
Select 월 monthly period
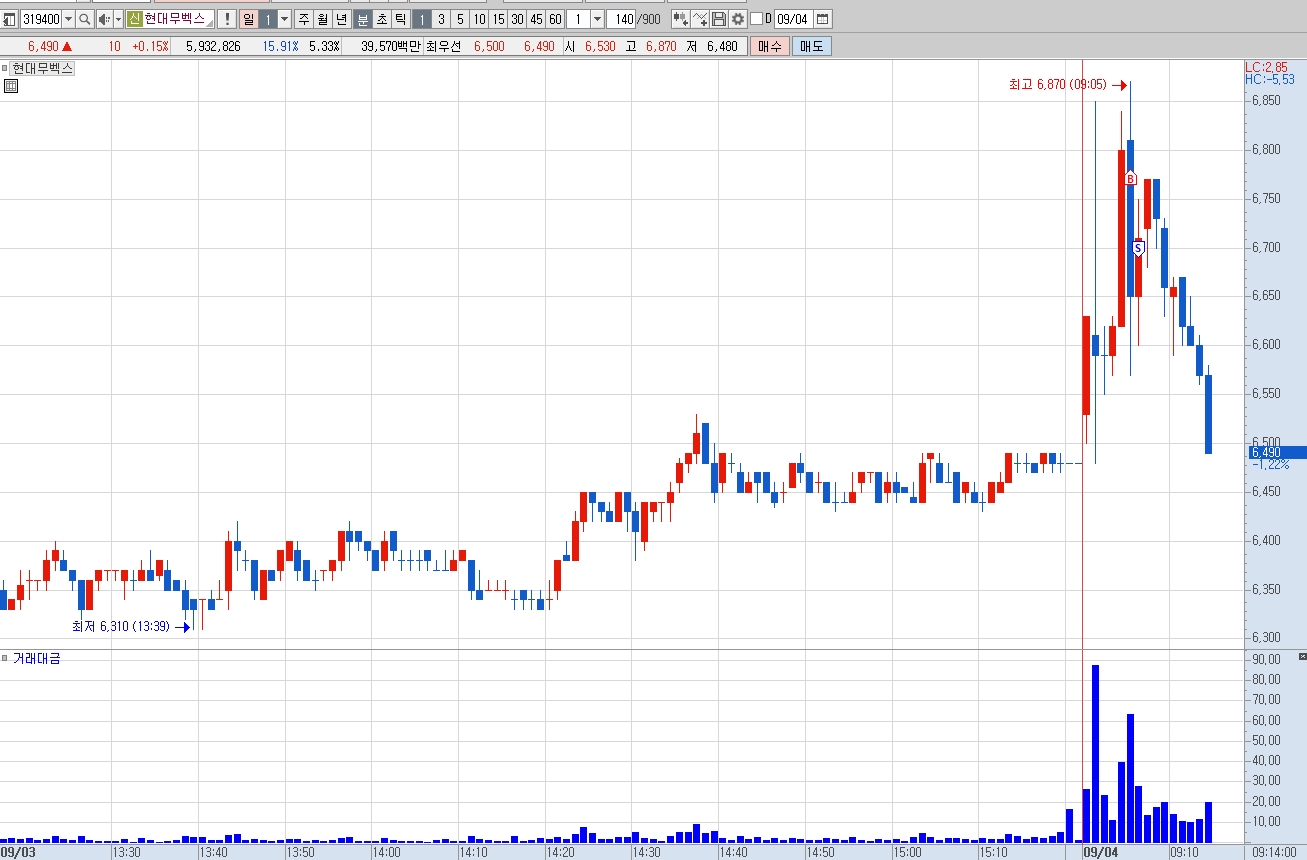(x=322, y=19)
